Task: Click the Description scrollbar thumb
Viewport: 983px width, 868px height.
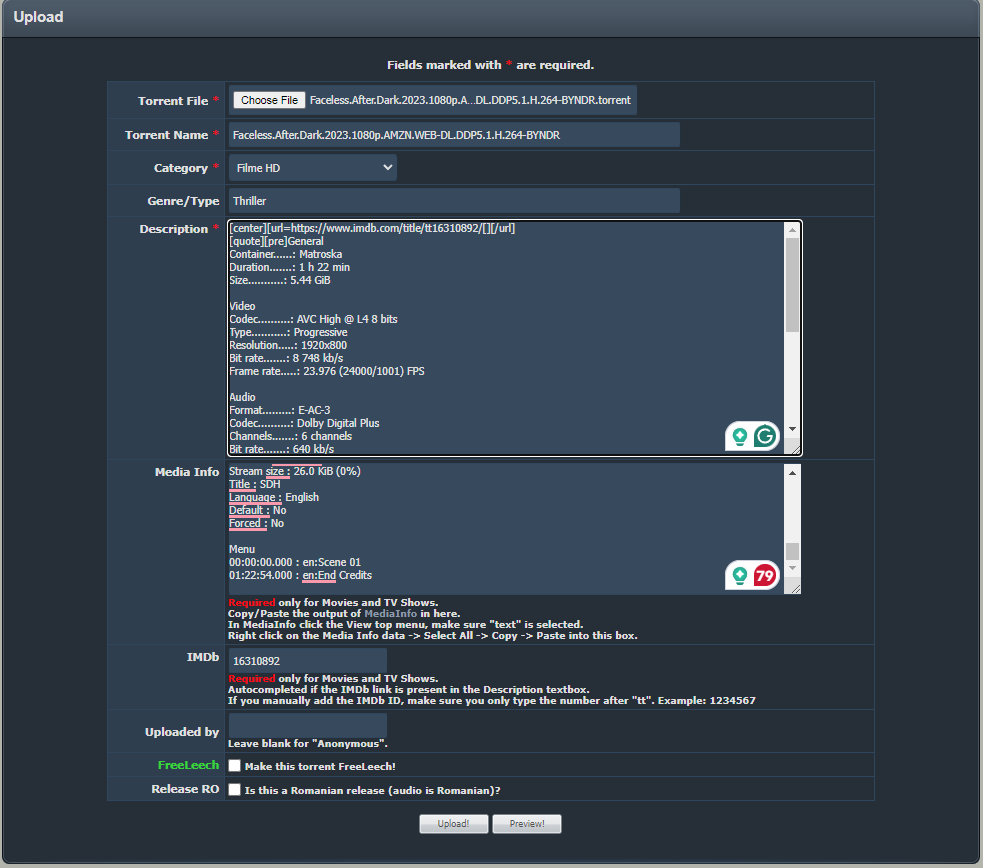Action: pos(793,285)
